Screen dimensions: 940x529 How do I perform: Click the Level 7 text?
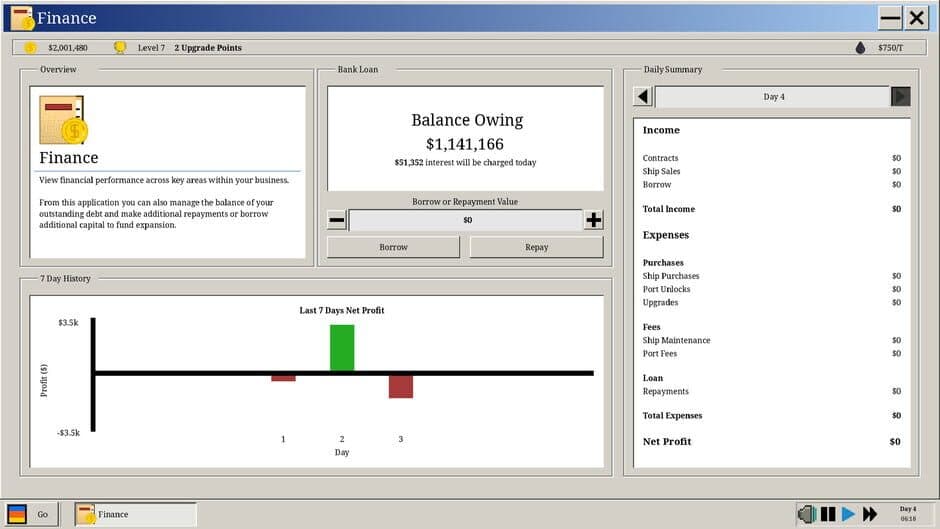[x=151, y=47]
